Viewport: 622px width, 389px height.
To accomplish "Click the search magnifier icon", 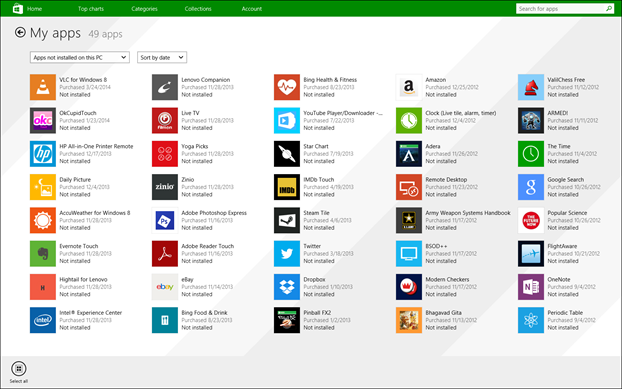I will [609, 8].
